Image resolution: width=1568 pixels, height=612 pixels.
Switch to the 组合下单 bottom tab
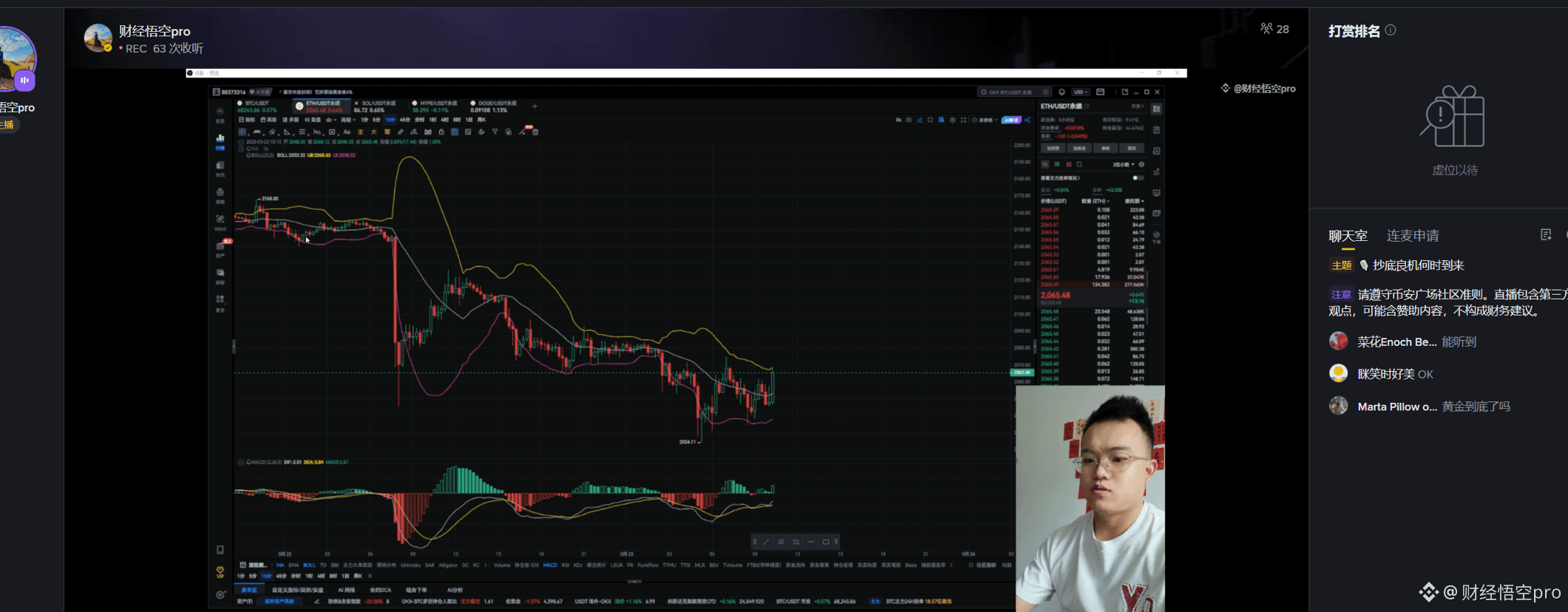point(416,590)
